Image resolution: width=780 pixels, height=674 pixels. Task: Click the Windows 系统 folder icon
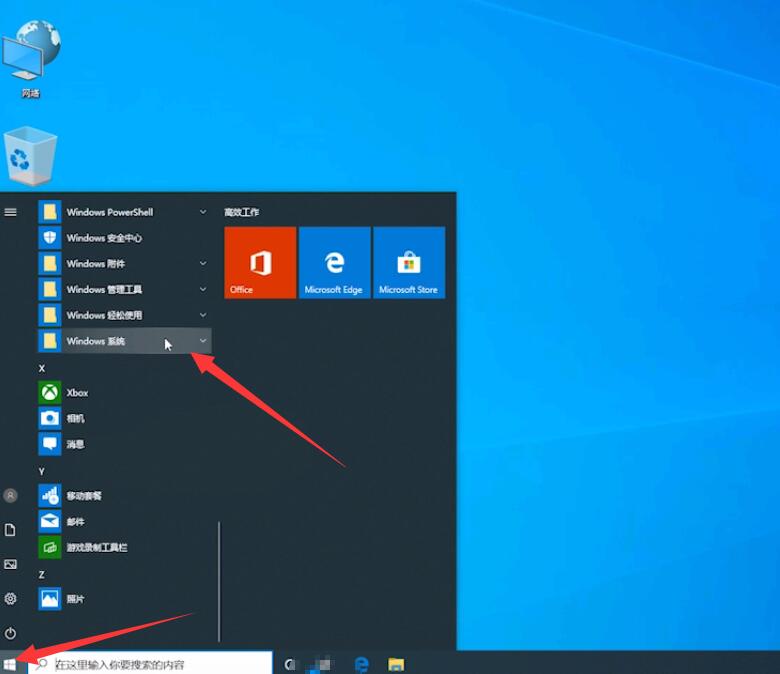tap(50, 341)
